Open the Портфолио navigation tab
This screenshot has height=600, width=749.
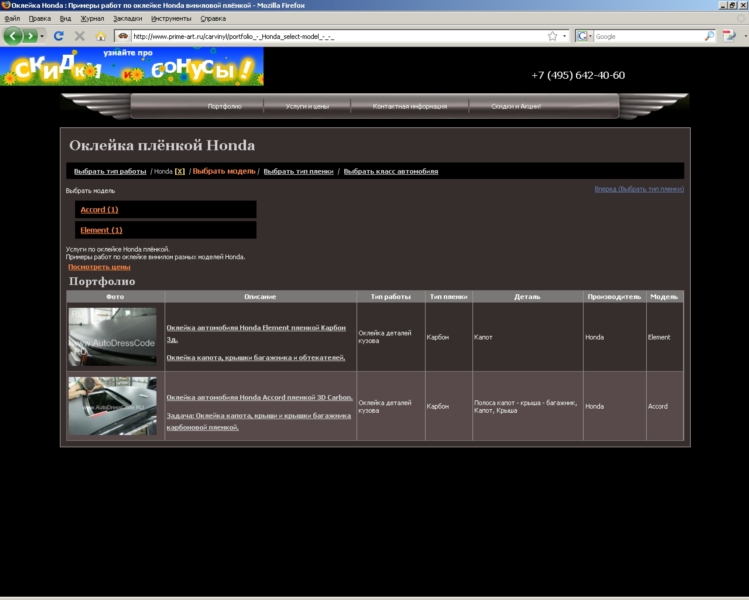225,106
